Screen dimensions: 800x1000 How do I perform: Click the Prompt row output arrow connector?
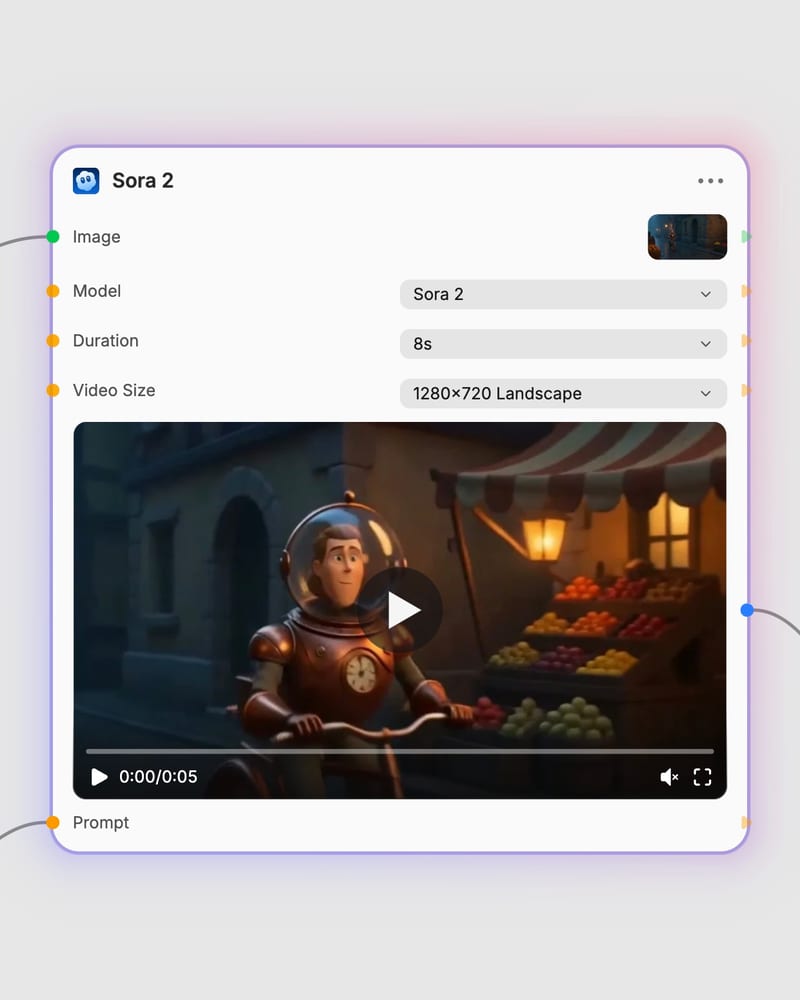pyautogui.click(x=746, y=823)
